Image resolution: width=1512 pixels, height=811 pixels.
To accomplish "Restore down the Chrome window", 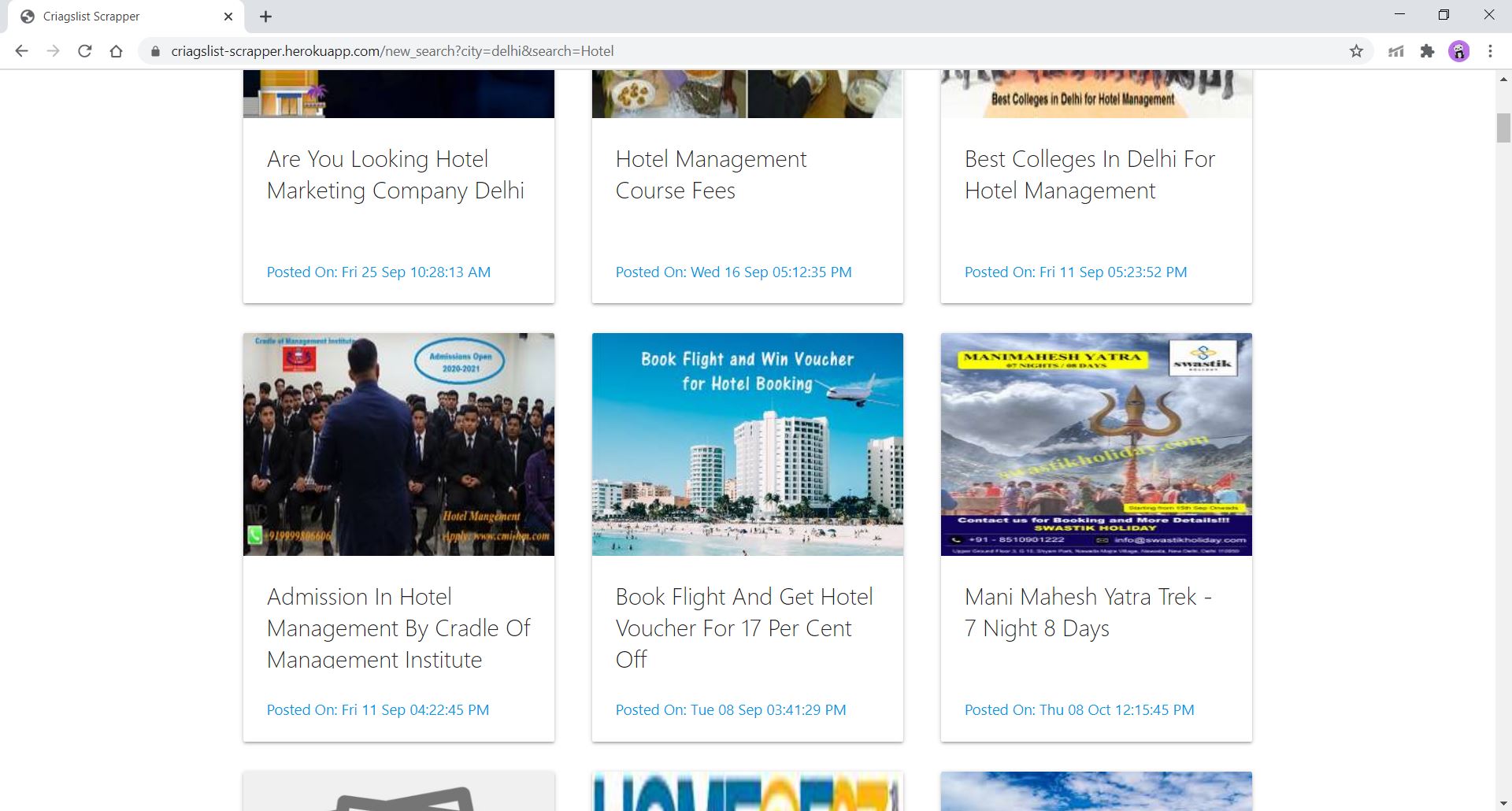I will tap(1443, 15).
